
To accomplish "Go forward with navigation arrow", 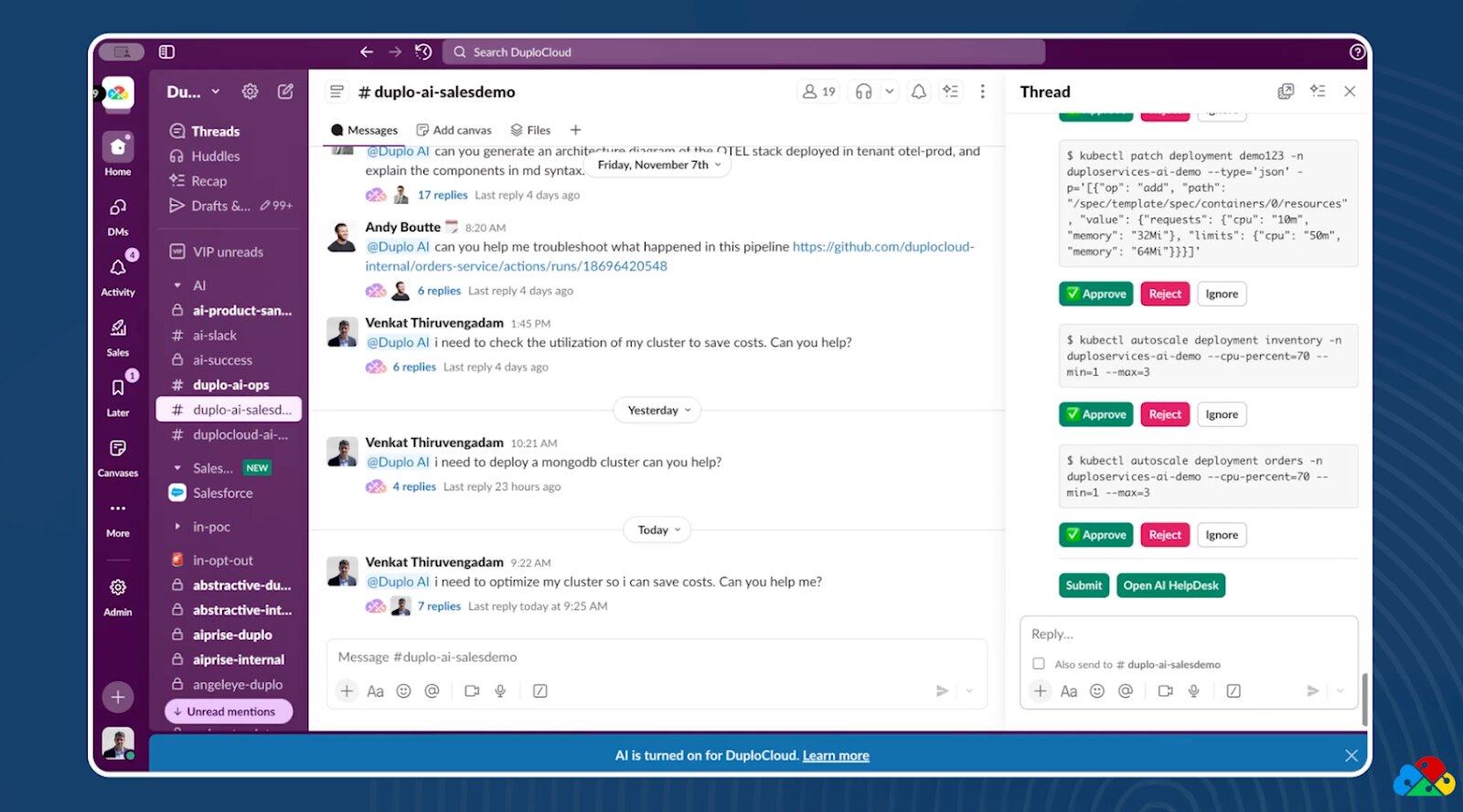I will coord(395,52).
